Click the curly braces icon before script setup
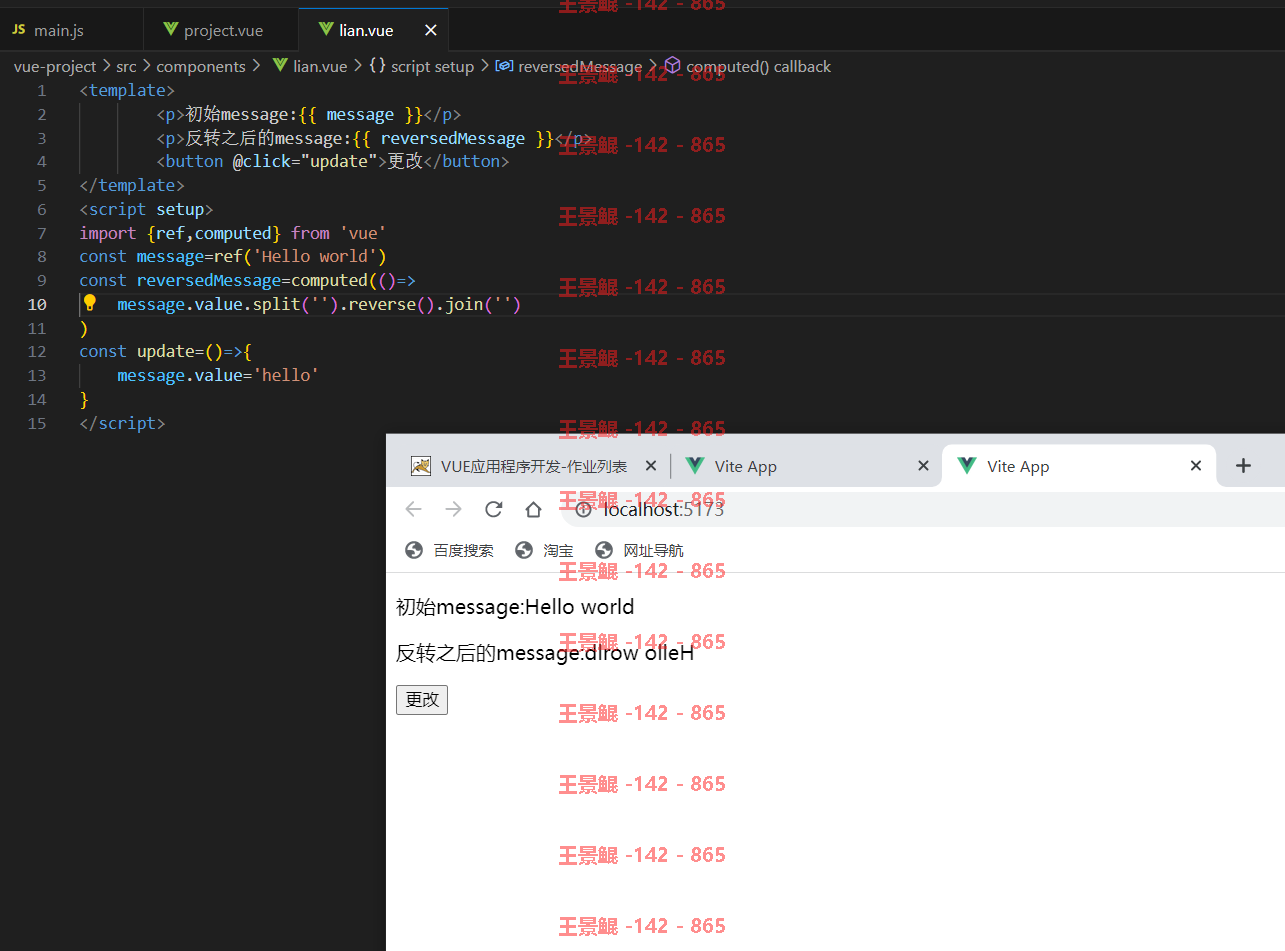This screenshot has height=951, width=1285. click(377, 66)
